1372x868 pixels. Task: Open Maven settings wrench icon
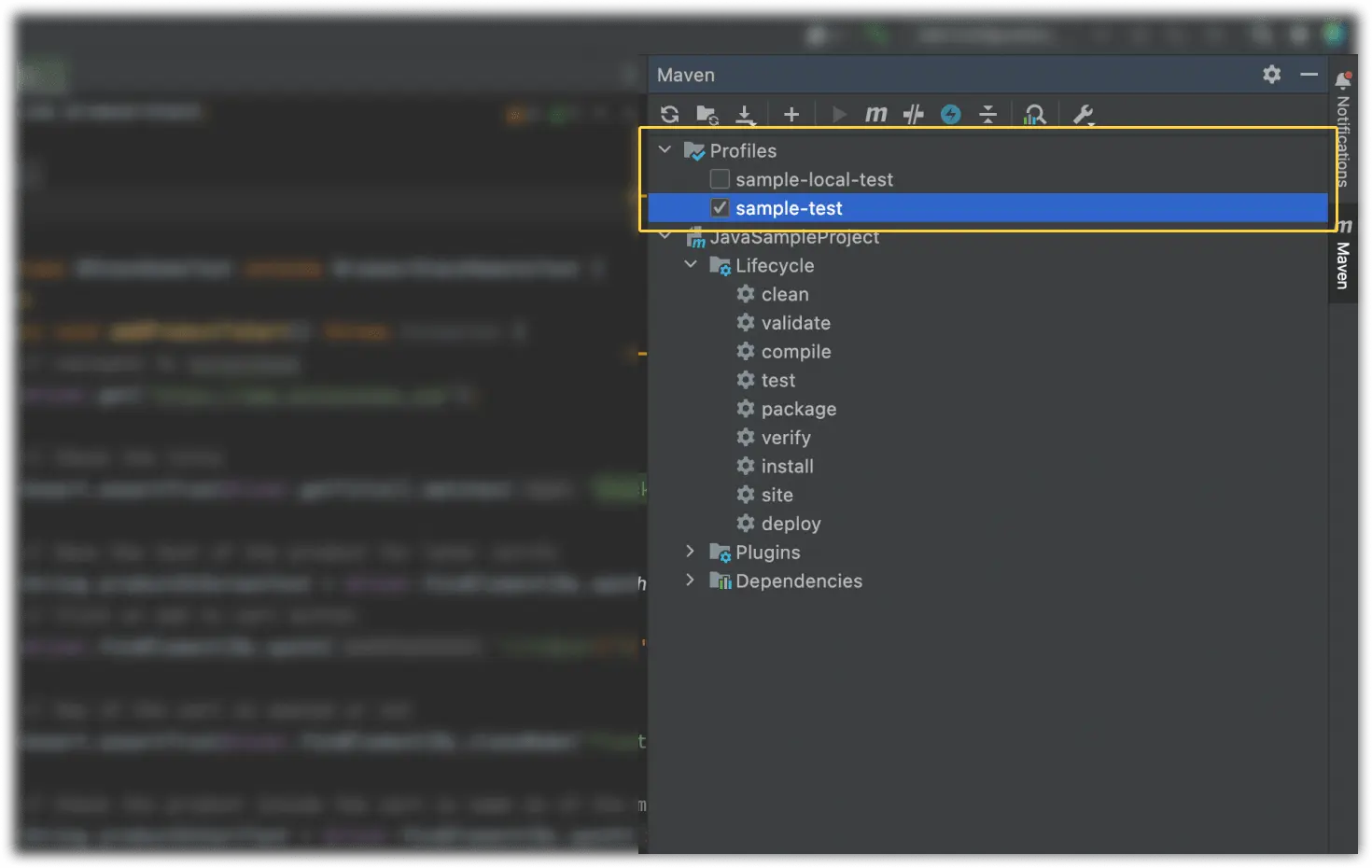pyautogui.click(x=1083, y=115)
